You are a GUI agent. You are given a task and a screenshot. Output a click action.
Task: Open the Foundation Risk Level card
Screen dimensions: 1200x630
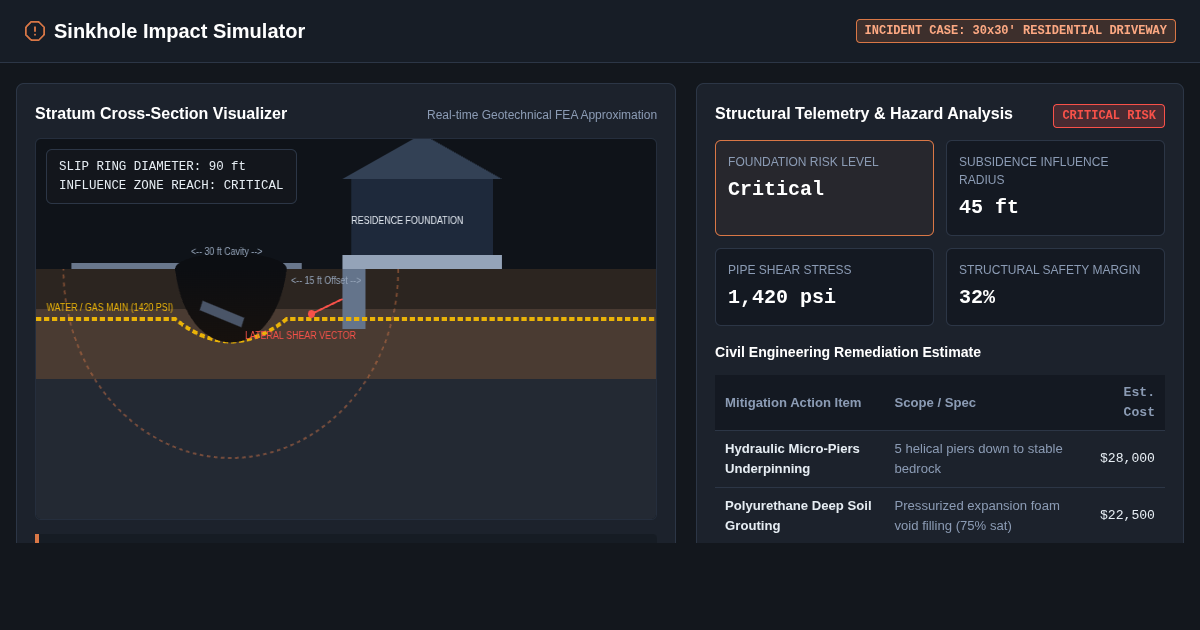coord(824,188)
